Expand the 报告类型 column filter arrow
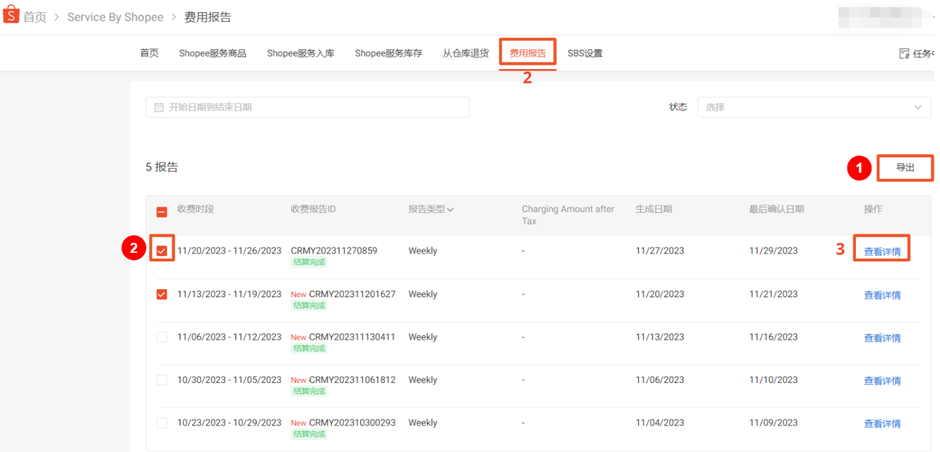This screenshot has width=940, height=452. click(450, 210)
